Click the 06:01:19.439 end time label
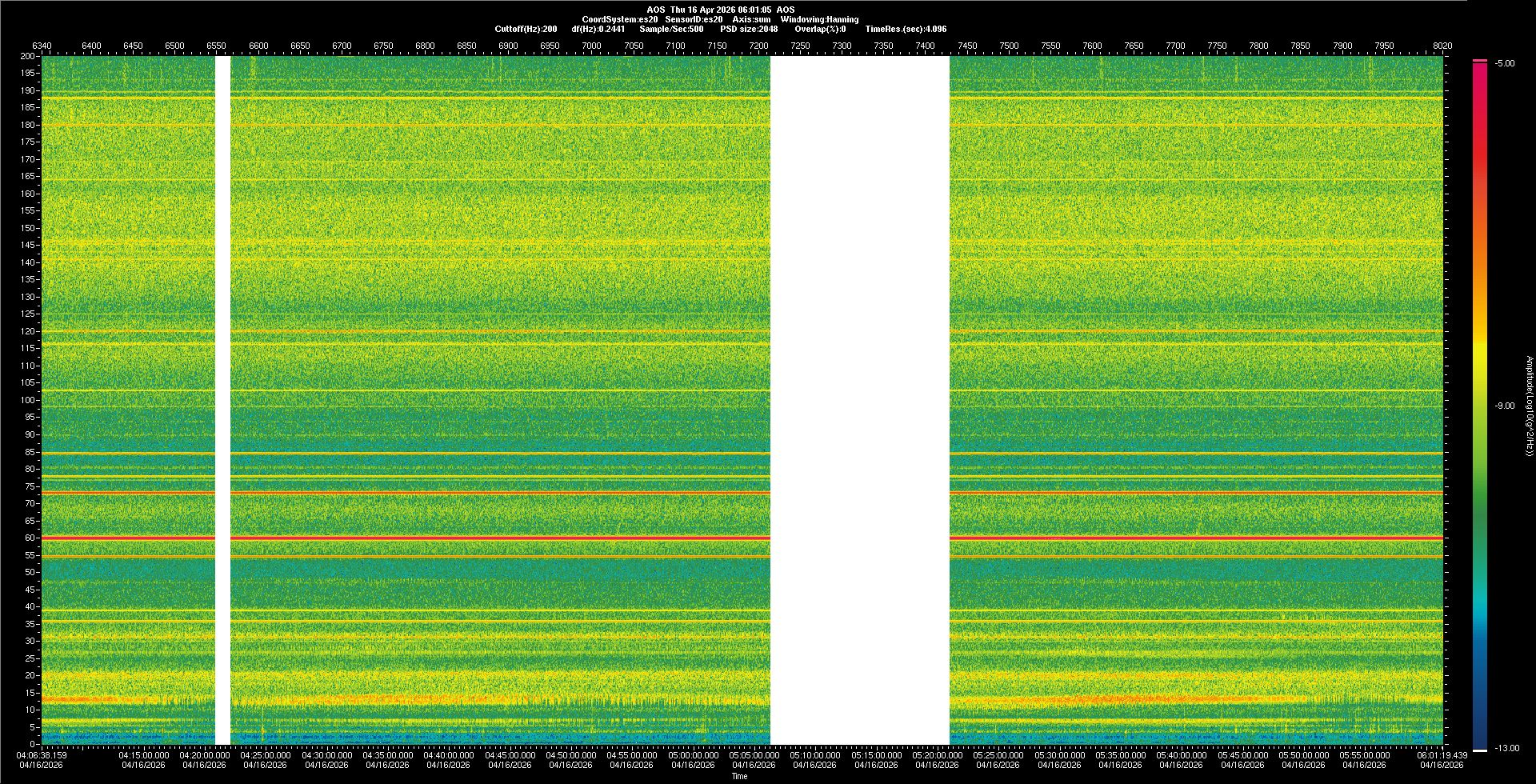 click(x=1442, y=754)
